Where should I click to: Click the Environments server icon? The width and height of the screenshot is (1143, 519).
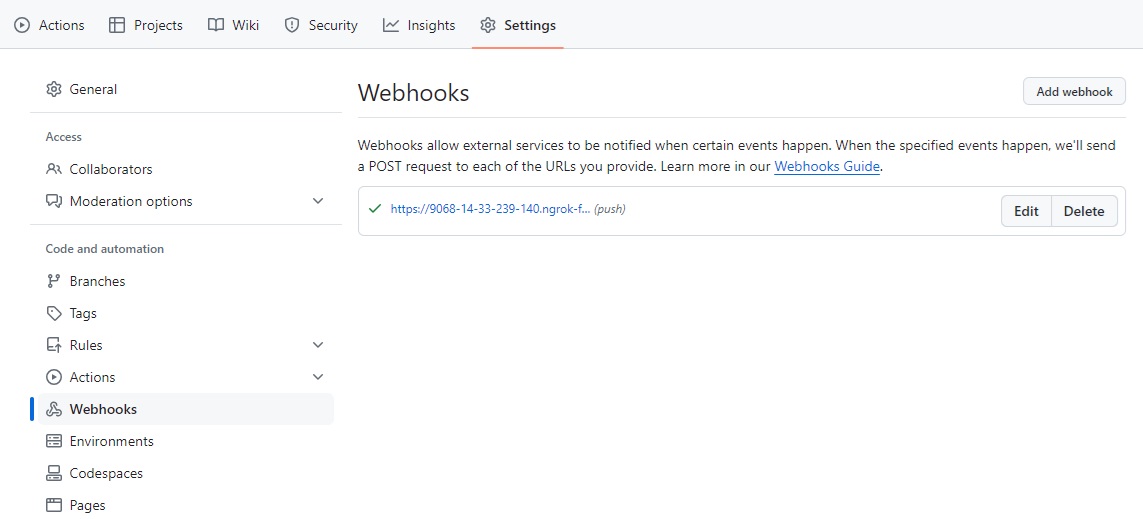coord(54,441)
